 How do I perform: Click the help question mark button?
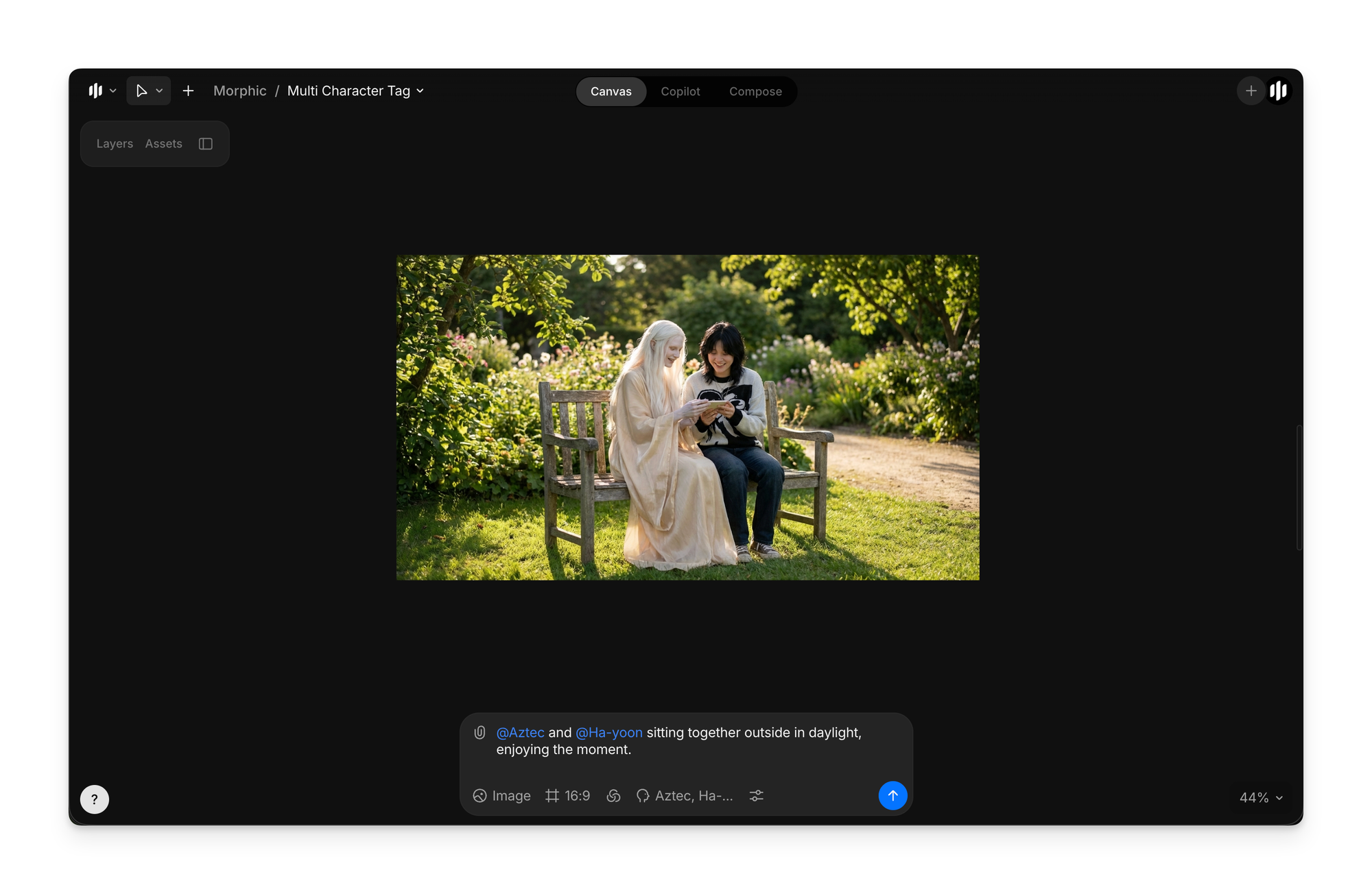(95, 799)
